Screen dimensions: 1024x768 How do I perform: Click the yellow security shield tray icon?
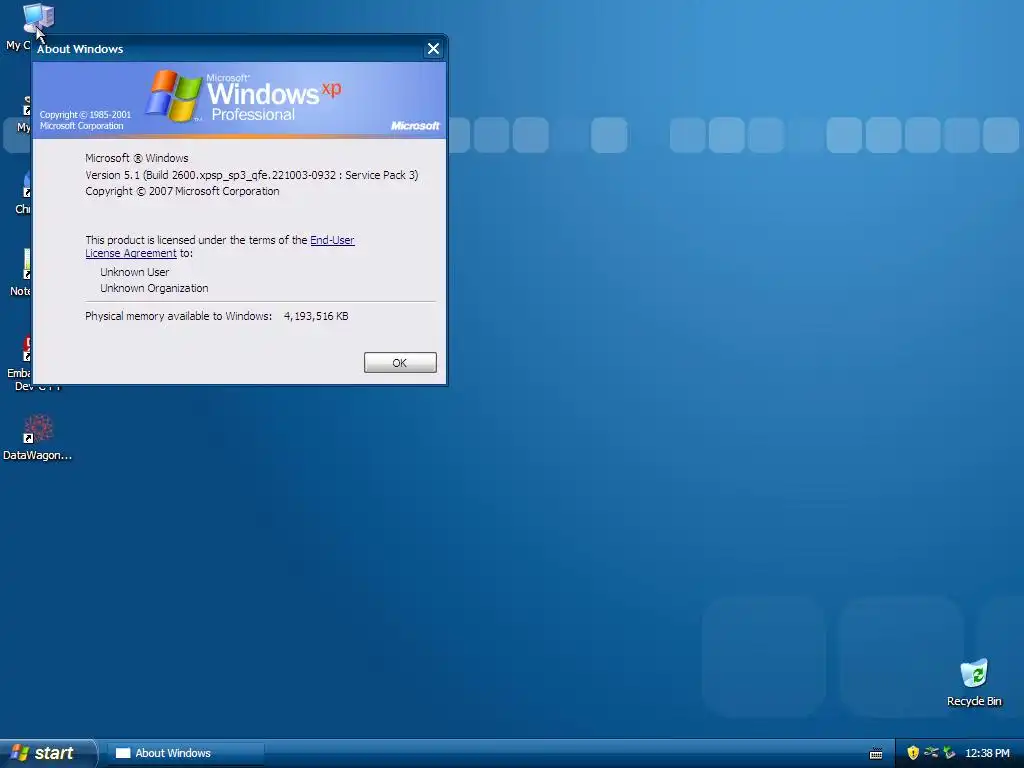point(913,753)
